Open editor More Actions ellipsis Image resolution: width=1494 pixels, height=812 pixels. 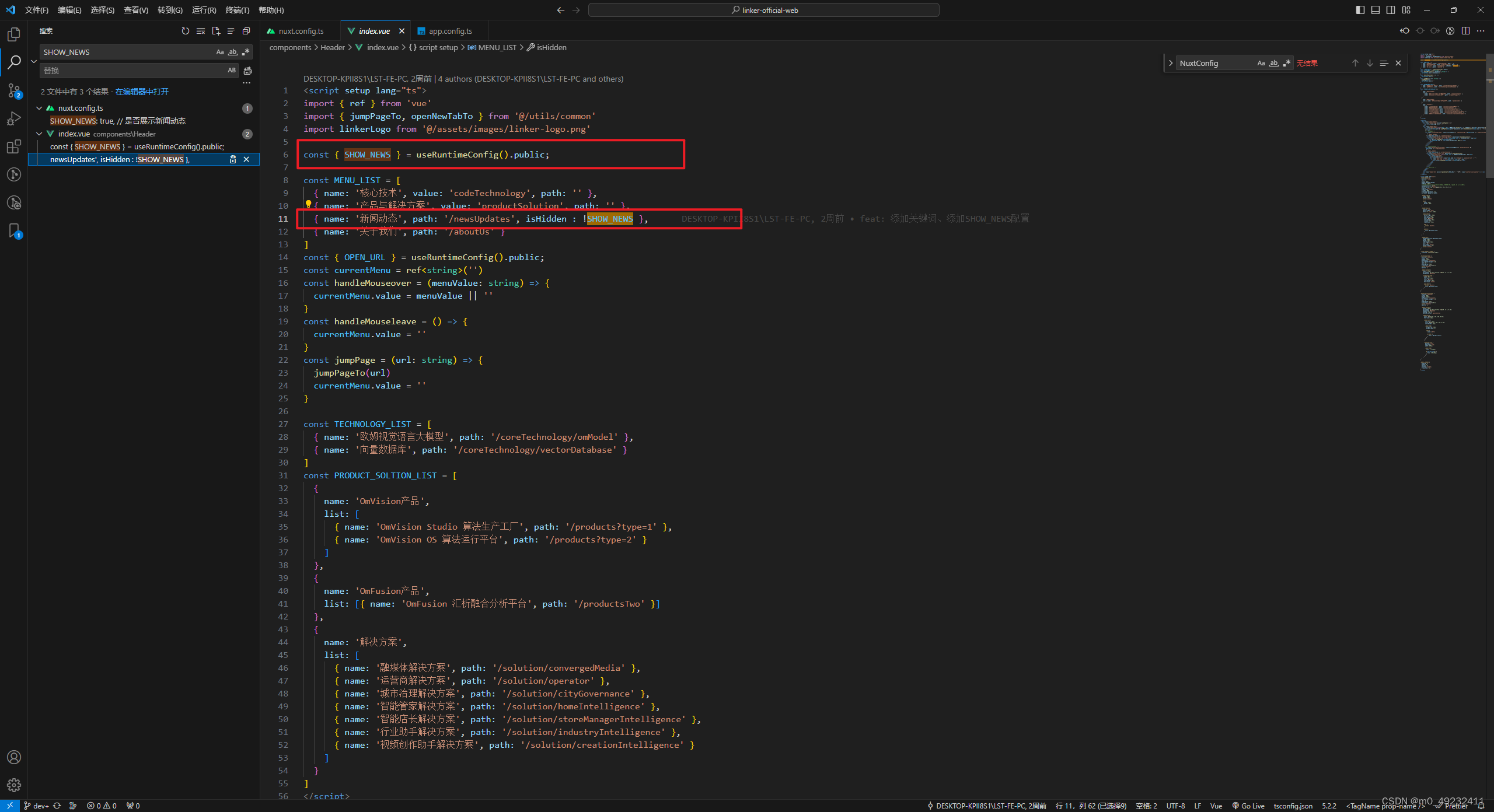1481,31
